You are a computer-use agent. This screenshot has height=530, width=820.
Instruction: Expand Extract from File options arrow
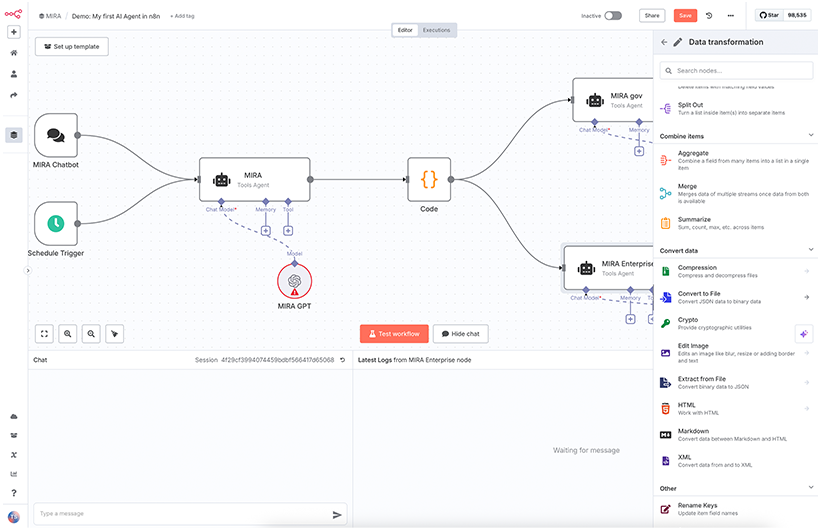click(807, 382)
